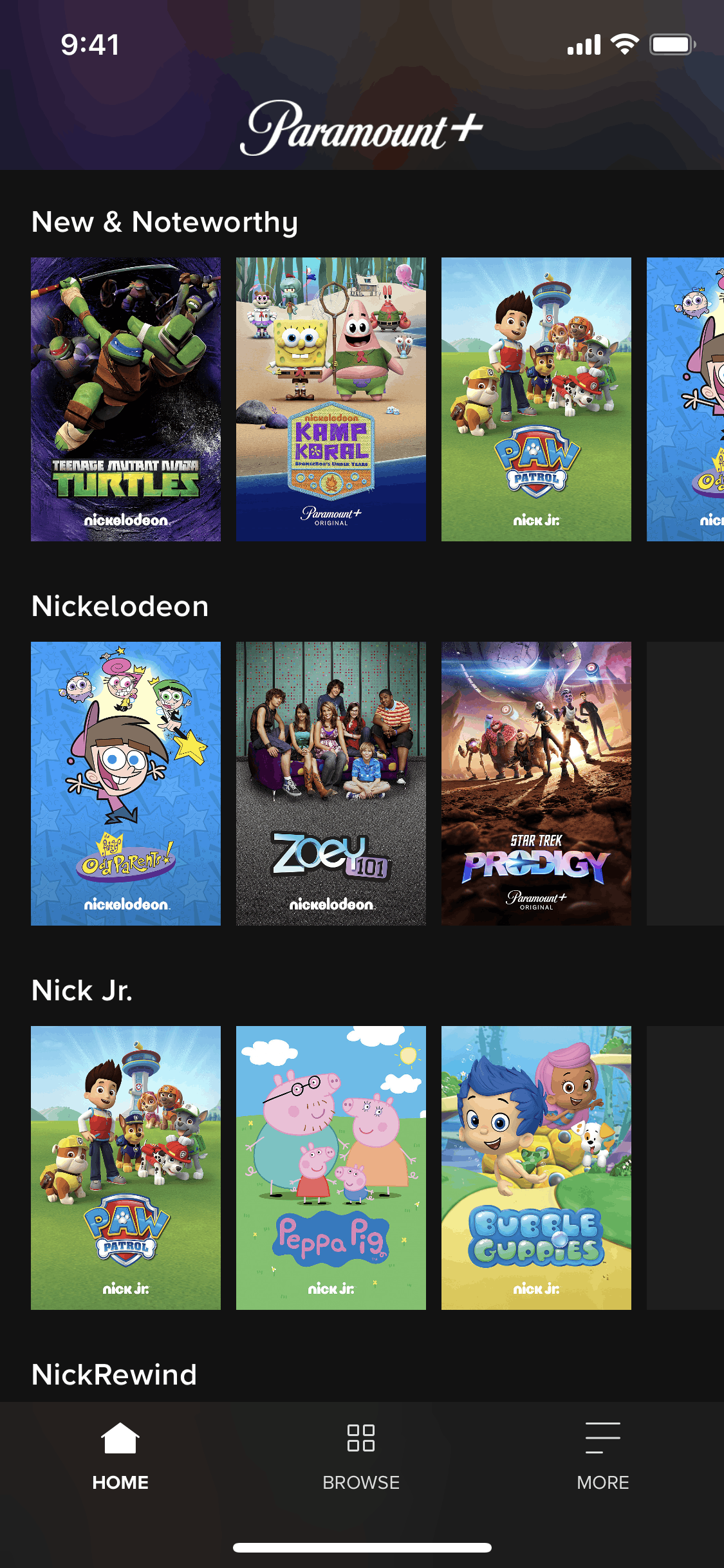Check the battery icon in status bar

point(672,44)
